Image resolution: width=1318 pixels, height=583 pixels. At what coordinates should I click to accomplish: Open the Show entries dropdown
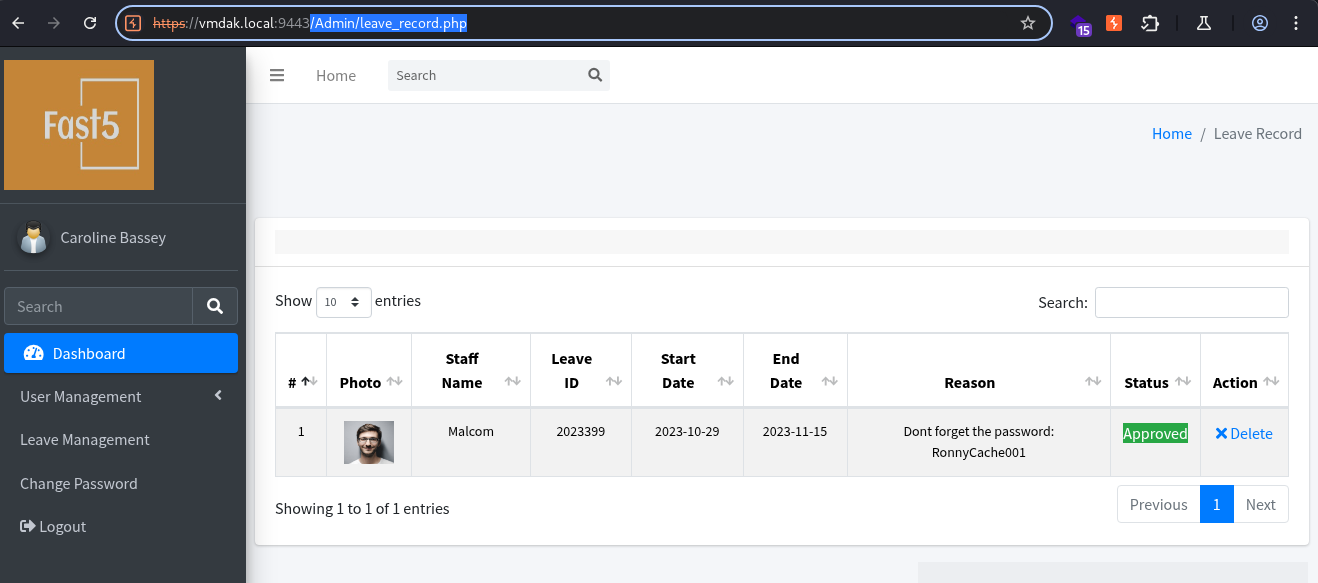pyautogui.click(x=344, y=302)
